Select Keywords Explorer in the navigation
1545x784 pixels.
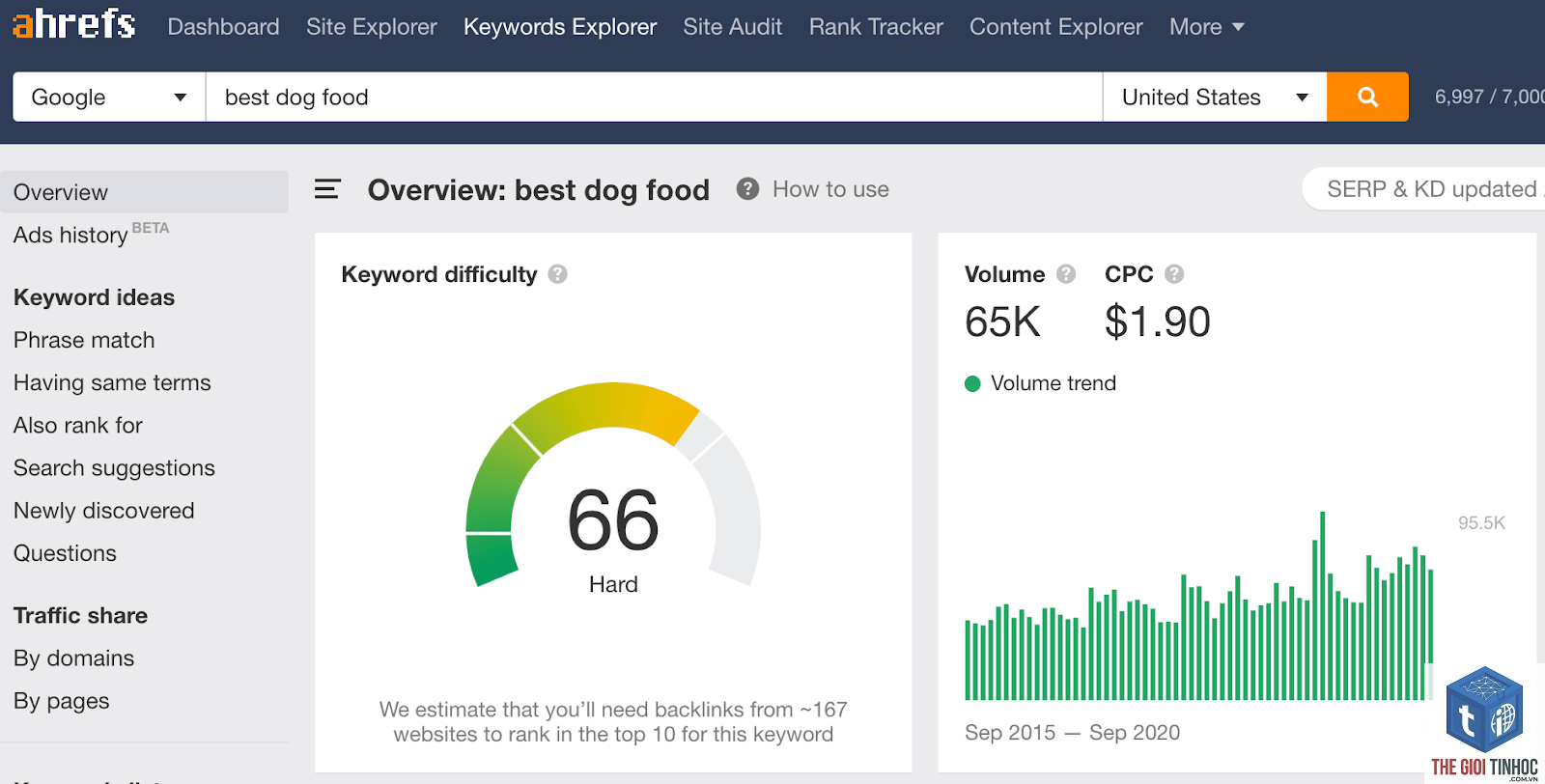[x=560, y=27]
